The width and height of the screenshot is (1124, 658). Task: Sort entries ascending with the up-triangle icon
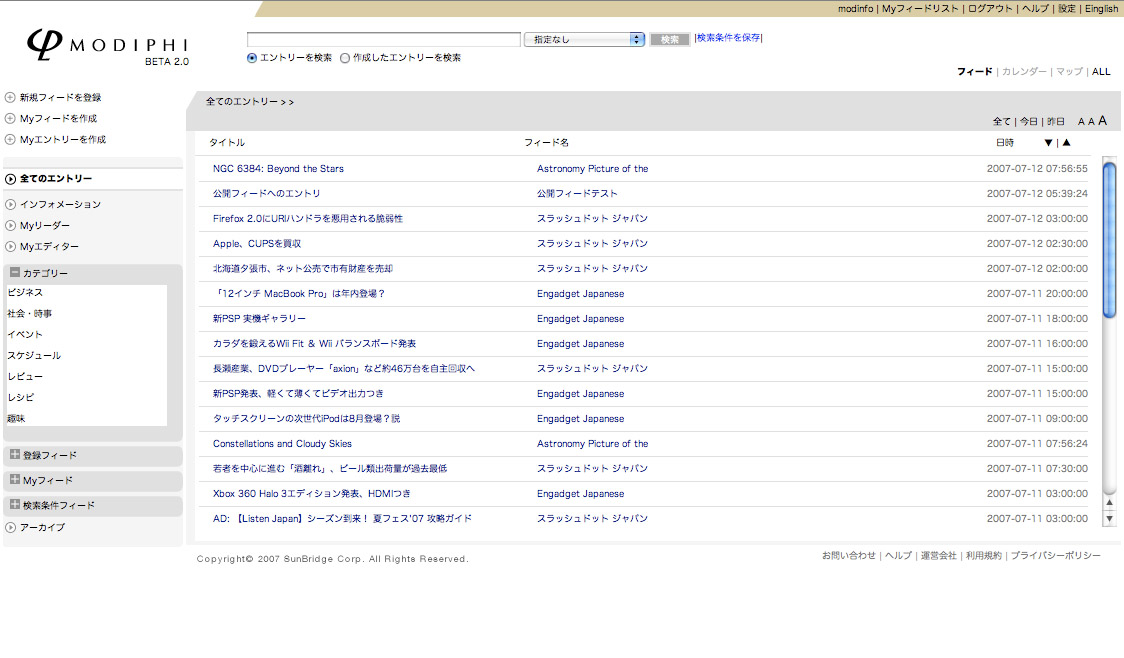point(1066,143)
